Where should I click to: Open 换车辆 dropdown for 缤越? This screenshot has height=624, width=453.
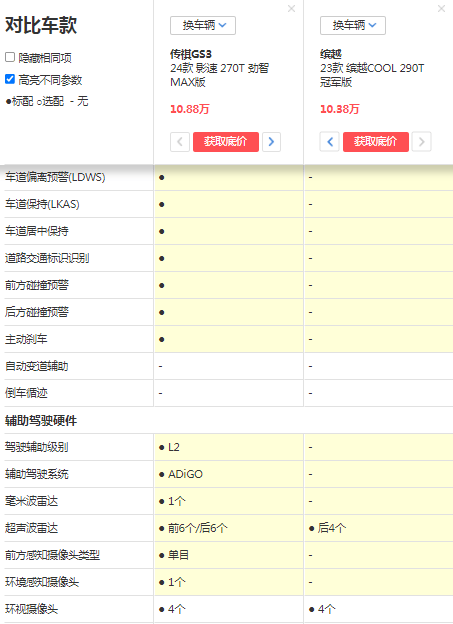click(x=353, y=25)
